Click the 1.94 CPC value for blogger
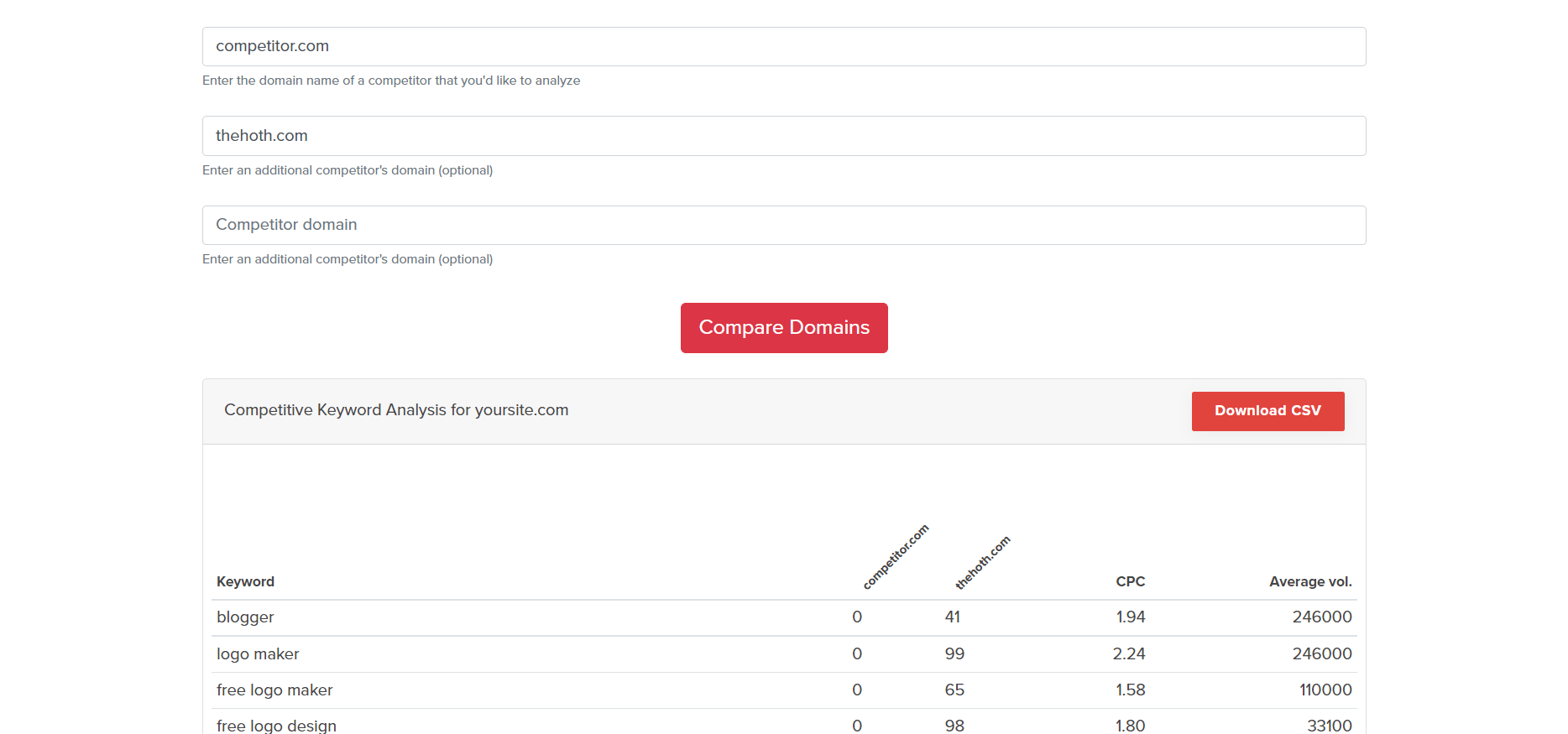Screen dimensions: 1568x734 point(1131,617)
